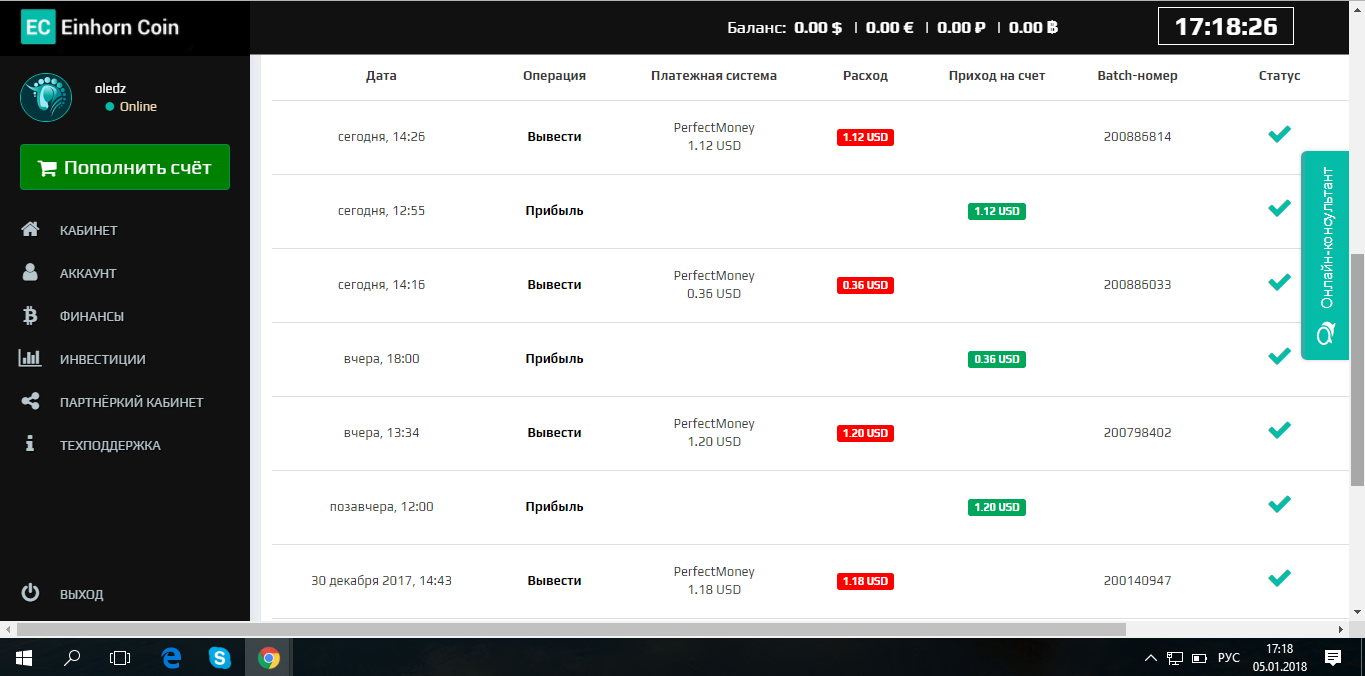Click the 17:18:26 site clock
Viewport: 1365px width, 676px height.
(1226, 27)
